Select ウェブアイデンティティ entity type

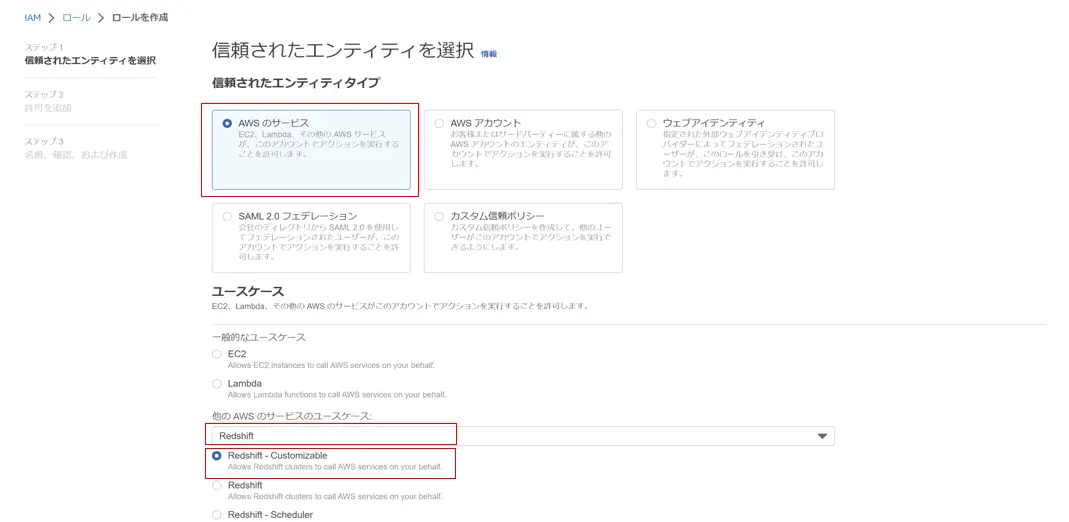651,124
